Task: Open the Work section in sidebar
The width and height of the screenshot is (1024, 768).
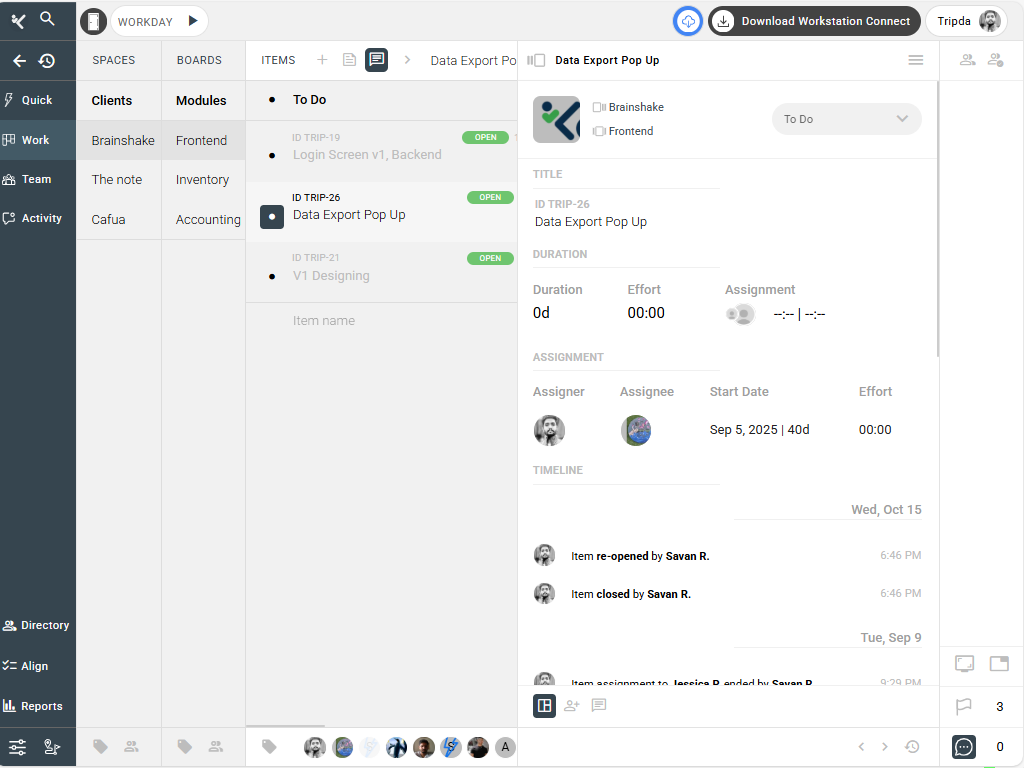Action: [x=37, y=140]
